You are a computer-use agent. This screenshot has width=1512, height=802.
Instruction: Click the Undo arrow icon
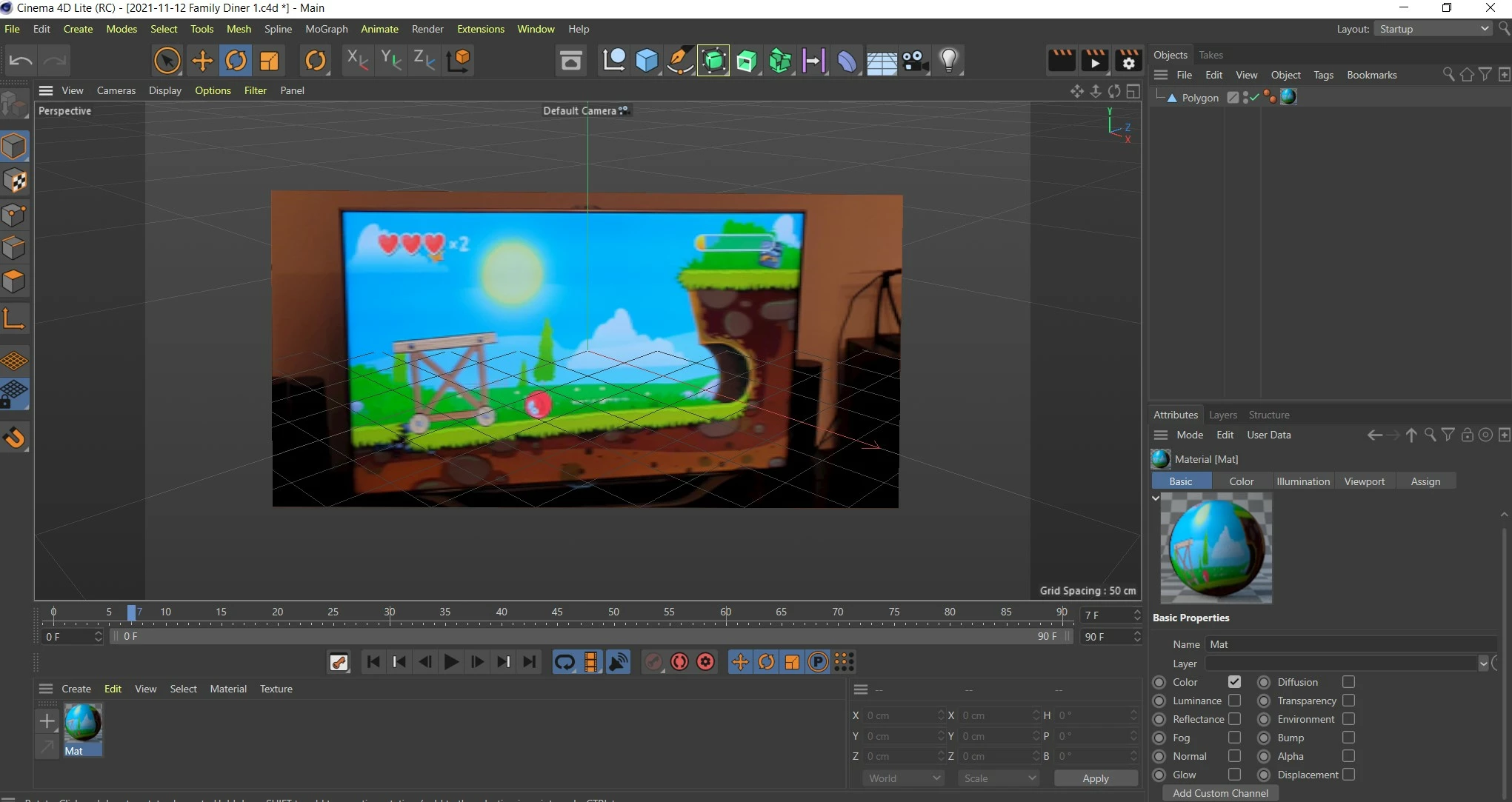(21, 61)
